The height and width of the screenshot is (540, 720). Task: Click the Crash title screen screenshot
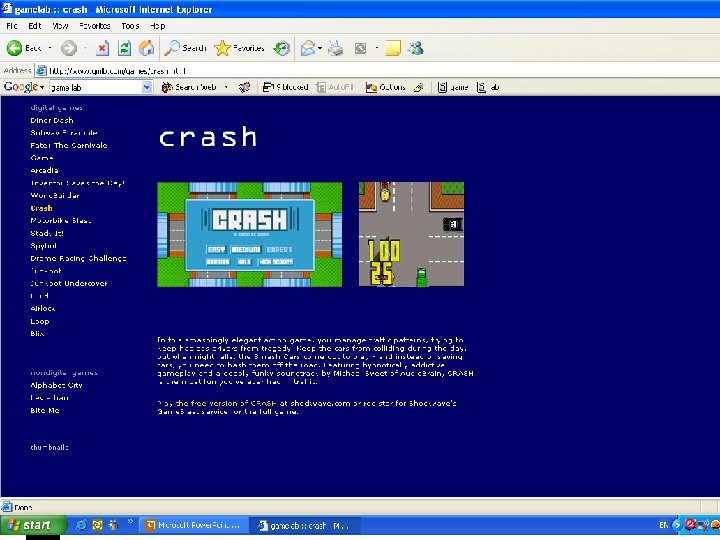[249, 234]
